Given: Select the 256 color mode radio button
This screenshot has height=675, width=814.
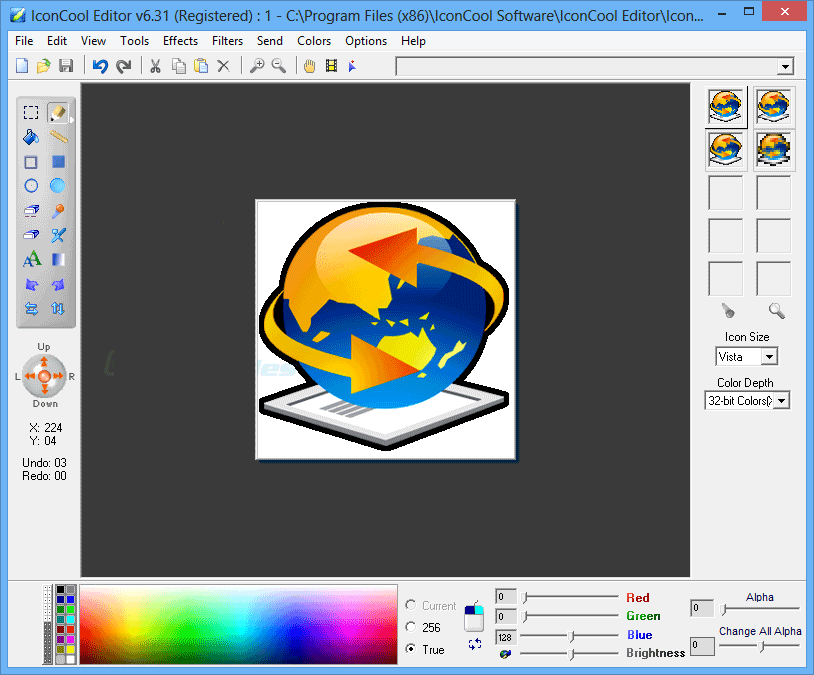Looking at the screenshot, I should point(412,627).
